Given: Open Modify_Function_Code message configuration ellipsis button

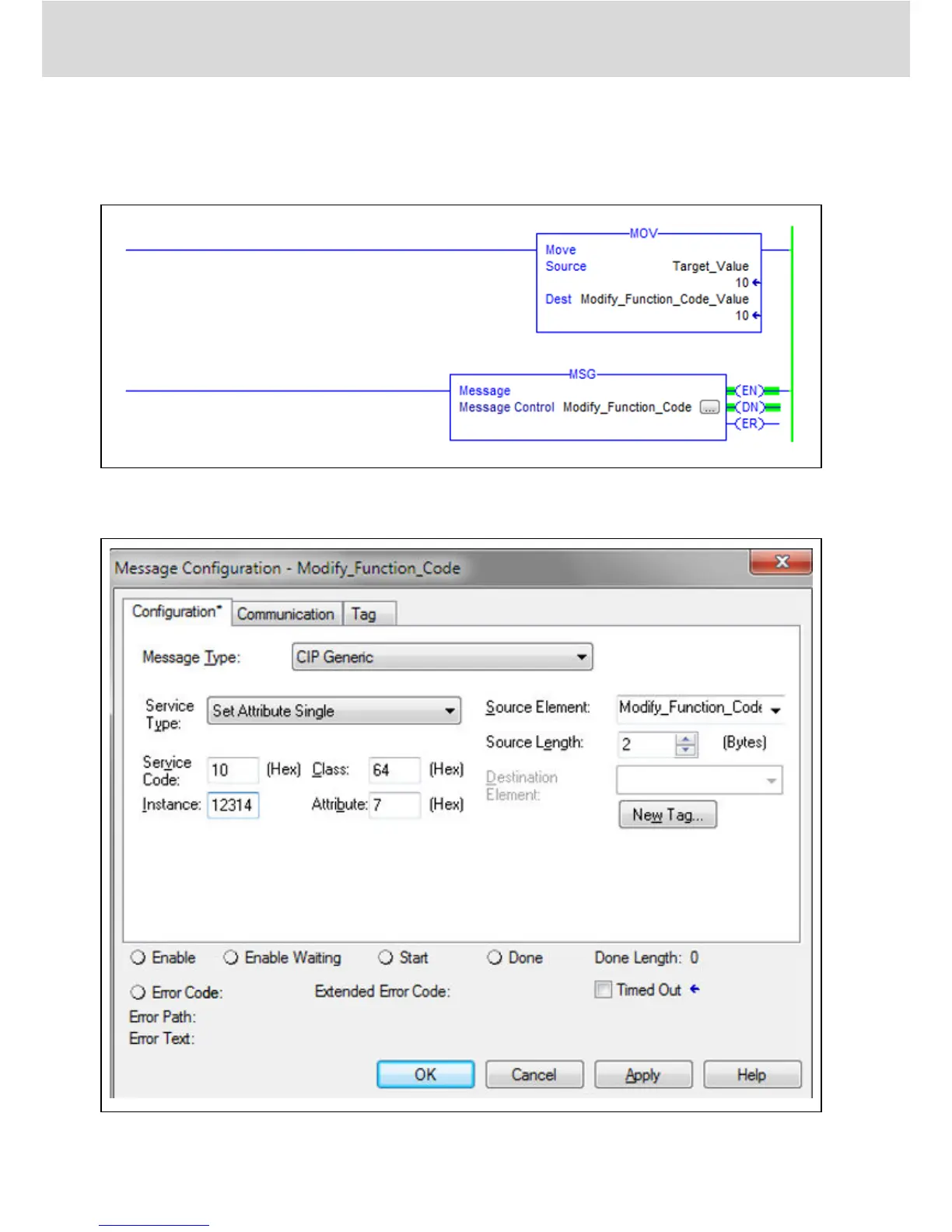Looking at the screenshot, I should tap(709, 407).
